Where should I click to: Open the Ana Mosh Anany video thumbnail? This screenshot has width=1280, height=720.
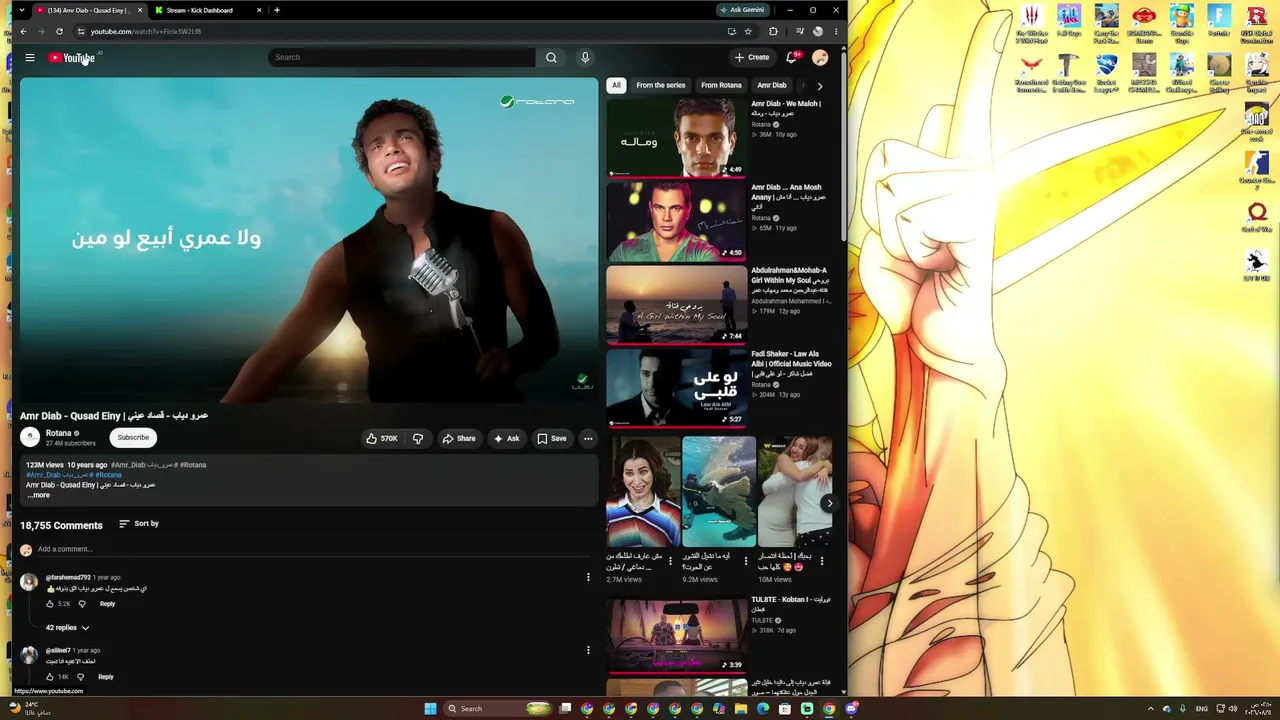pyautogui.click(x=676, y=221)
